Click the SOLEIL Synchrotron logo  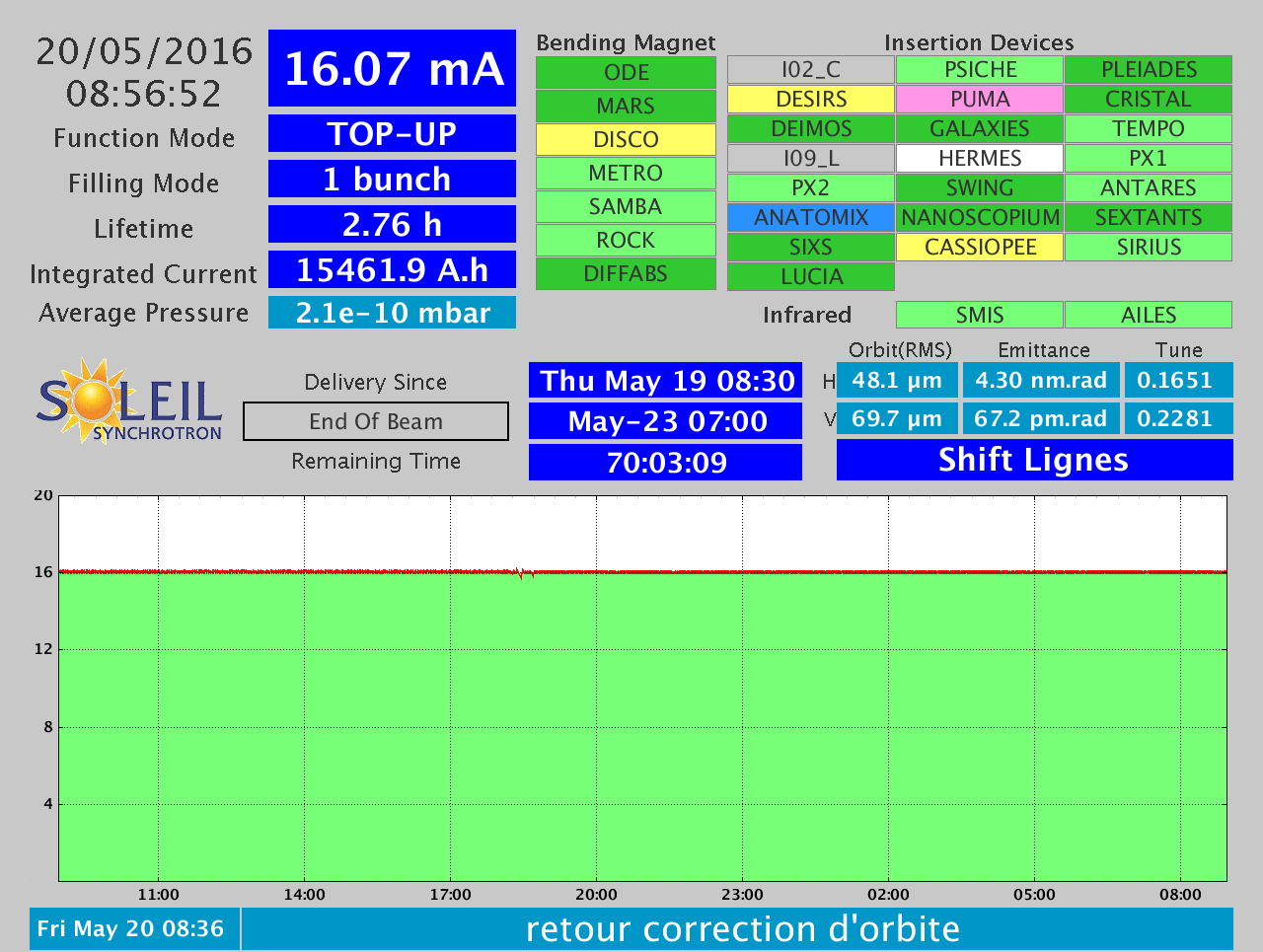click(x=129, y=402)
